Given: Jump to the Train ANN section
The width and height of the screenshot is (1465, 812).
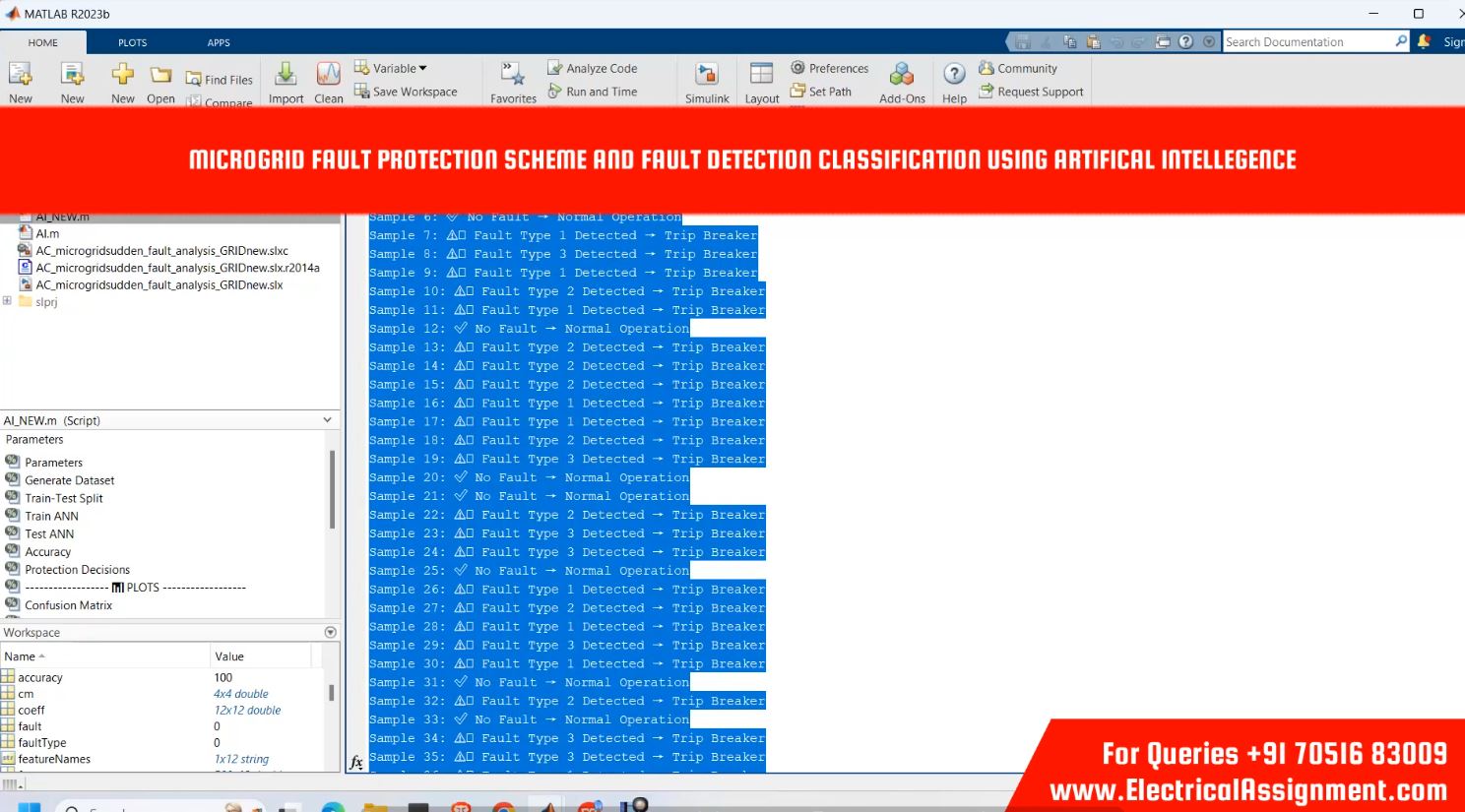Looking at the screenshot, I should (x=51, y=516).
